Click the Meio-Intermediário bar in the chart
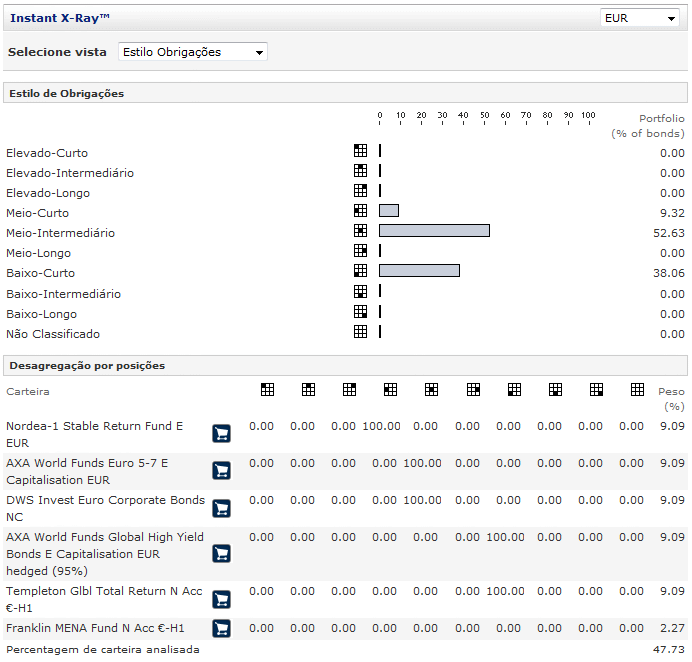The height and width of the screenshot is (662, 692). (x=434, y=230)
